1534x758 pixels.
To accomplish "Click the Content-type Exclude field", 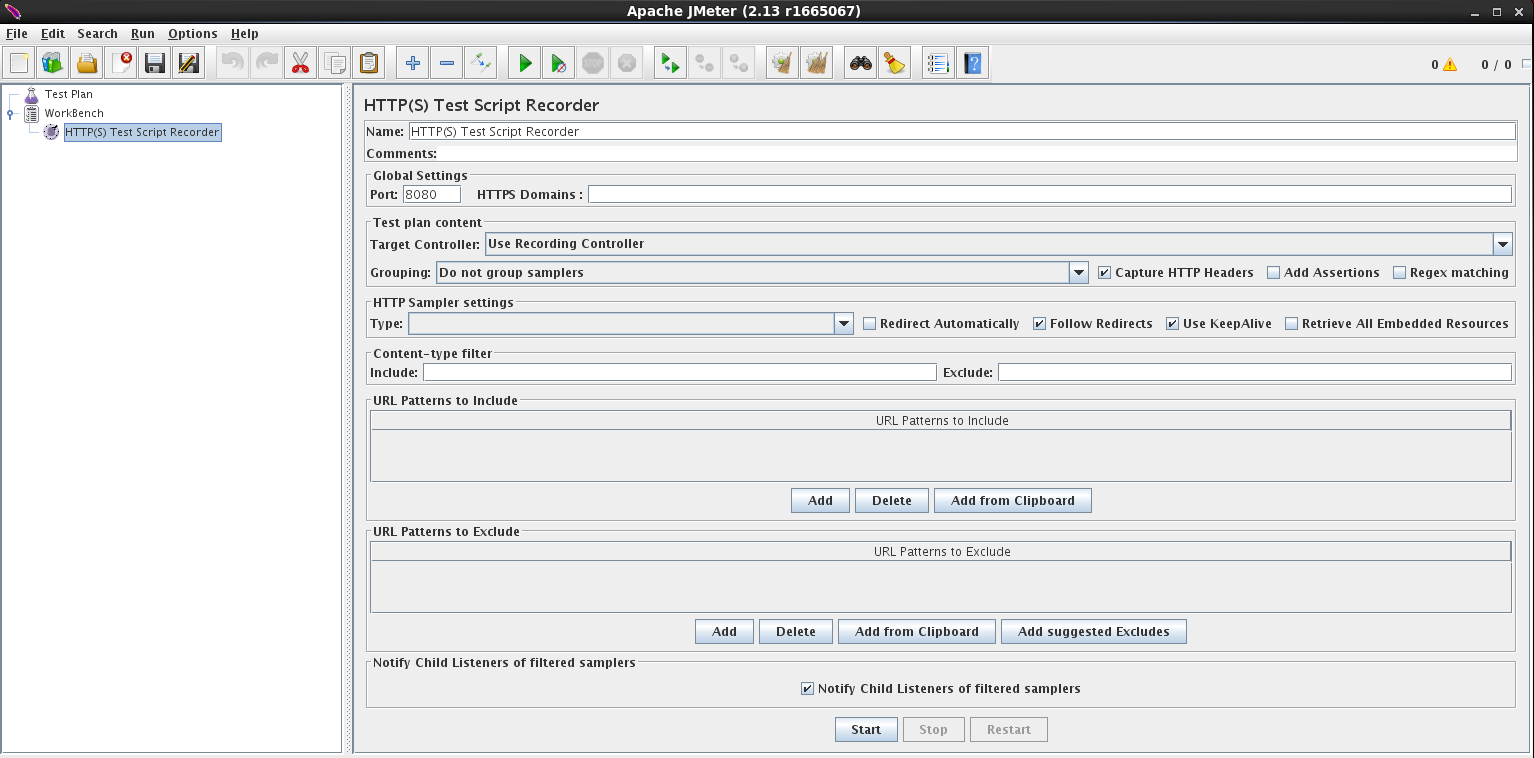I will (x=1255, y=372).
